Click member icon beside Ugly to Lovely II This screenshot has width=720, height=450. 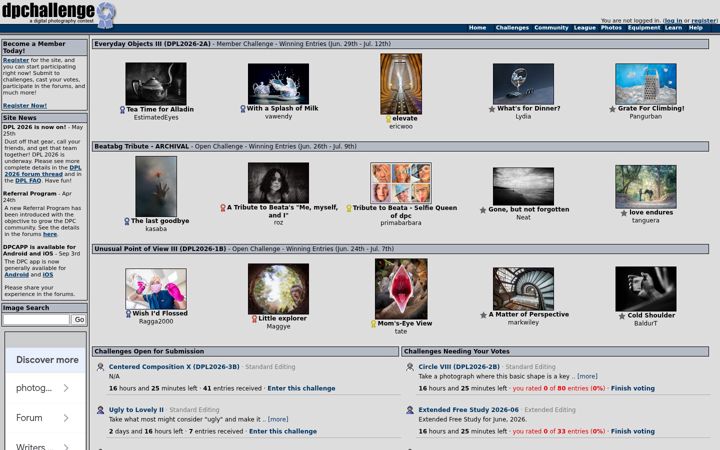coord(101,410)
